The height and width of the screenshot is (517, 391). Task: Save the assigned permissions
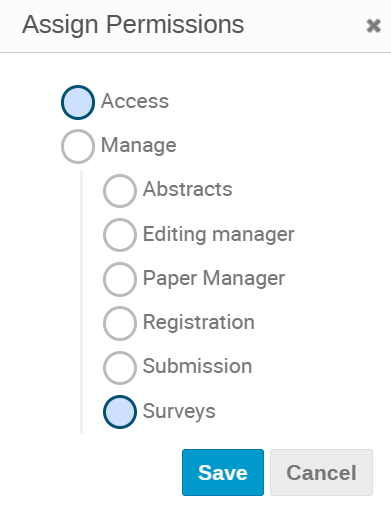pos(223,472)
